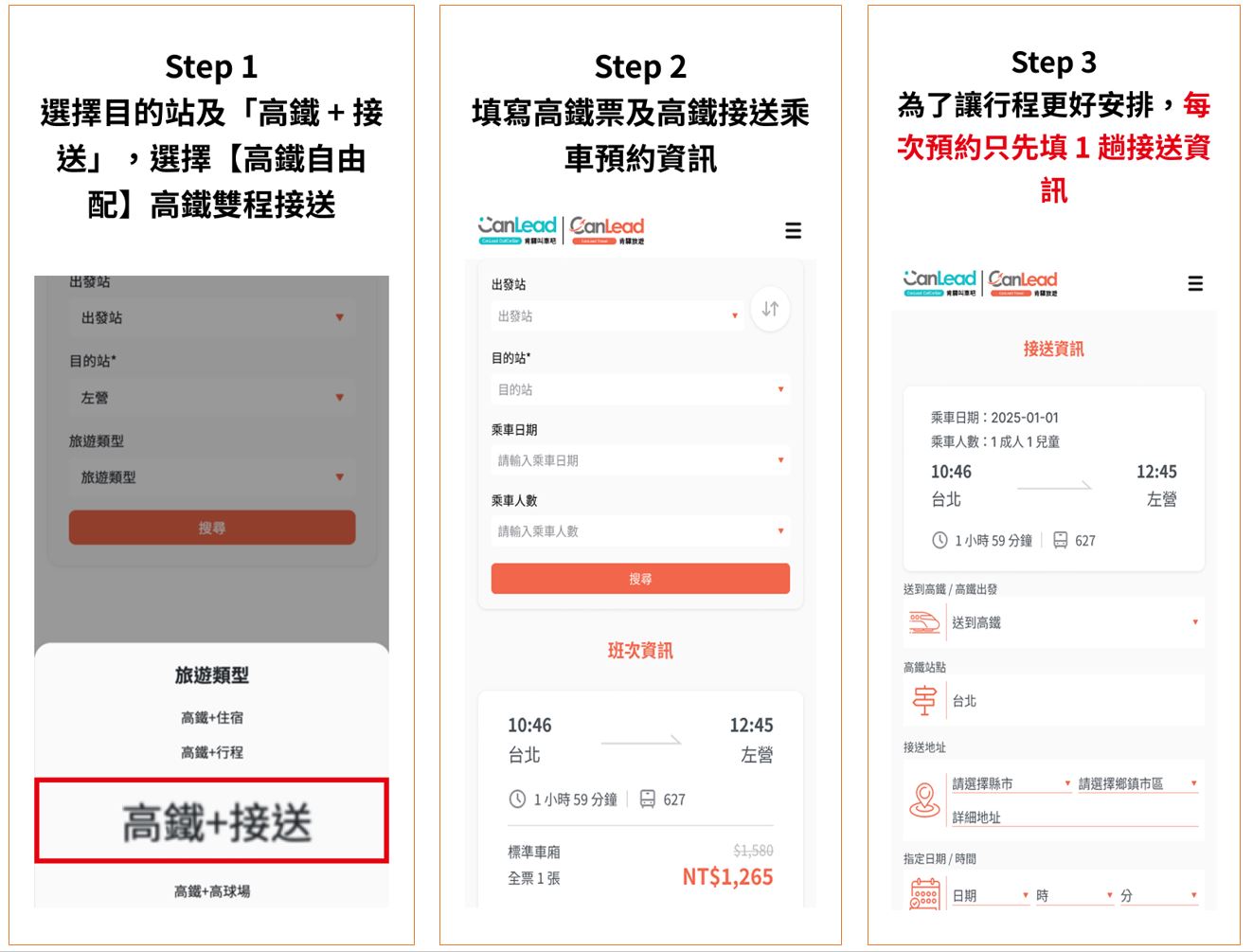Select 高鐵+住宿 travel type option

pyautogui.click(x=212, y=718)
